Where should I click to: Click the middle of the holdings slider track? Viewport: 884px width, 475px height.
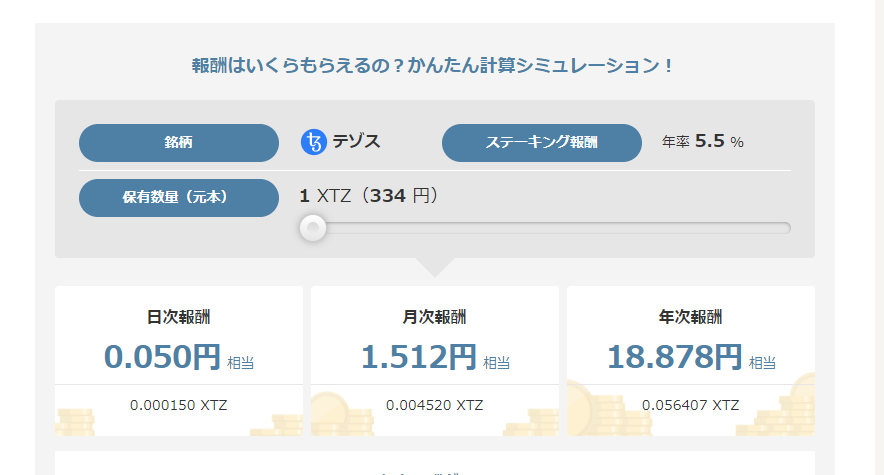coord(545,228)
